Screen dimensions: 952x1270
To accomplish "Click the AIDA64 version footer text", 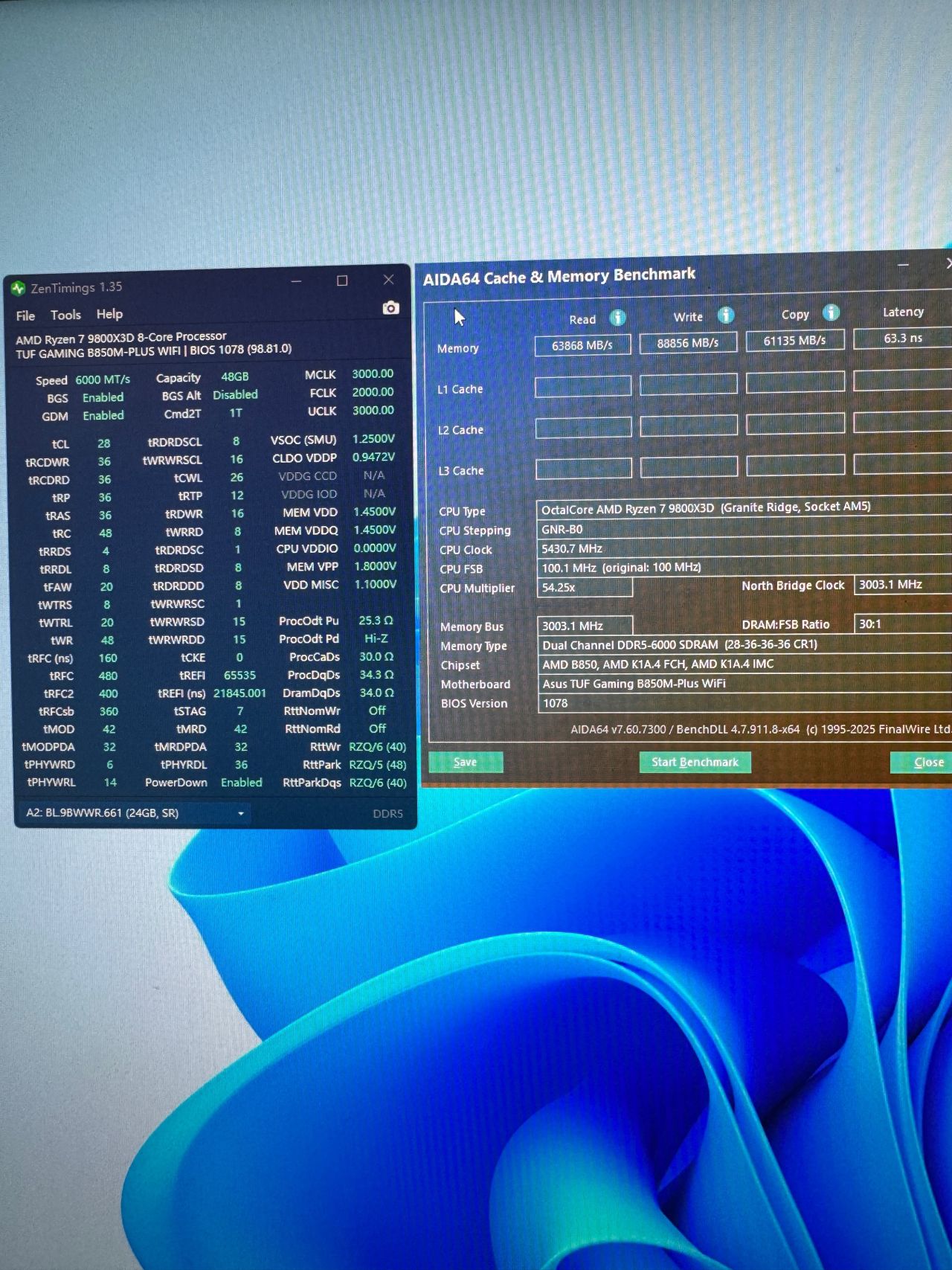I will tap(761, 729).
